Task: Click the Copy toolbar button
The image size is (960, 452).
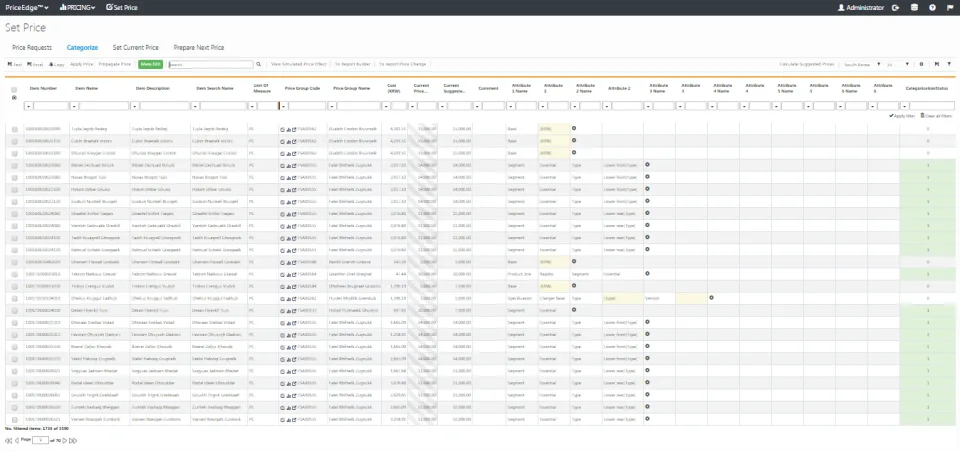Action: coord(56,64)
